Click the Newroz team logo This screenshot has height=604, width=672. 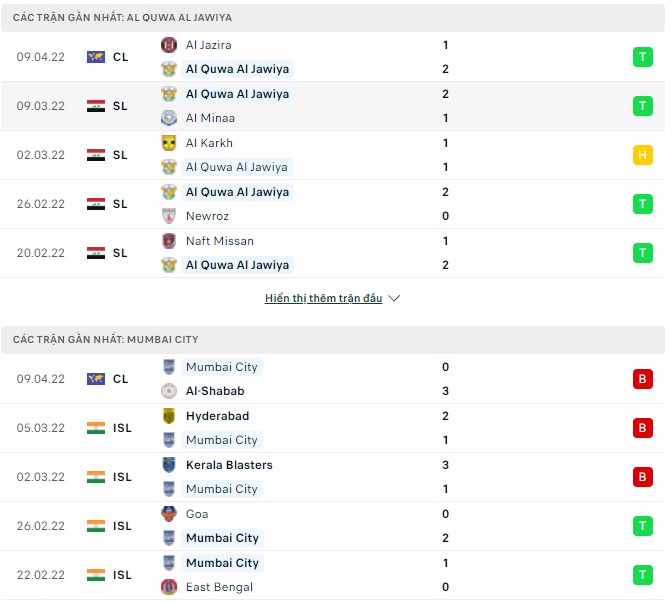point(169,216)
